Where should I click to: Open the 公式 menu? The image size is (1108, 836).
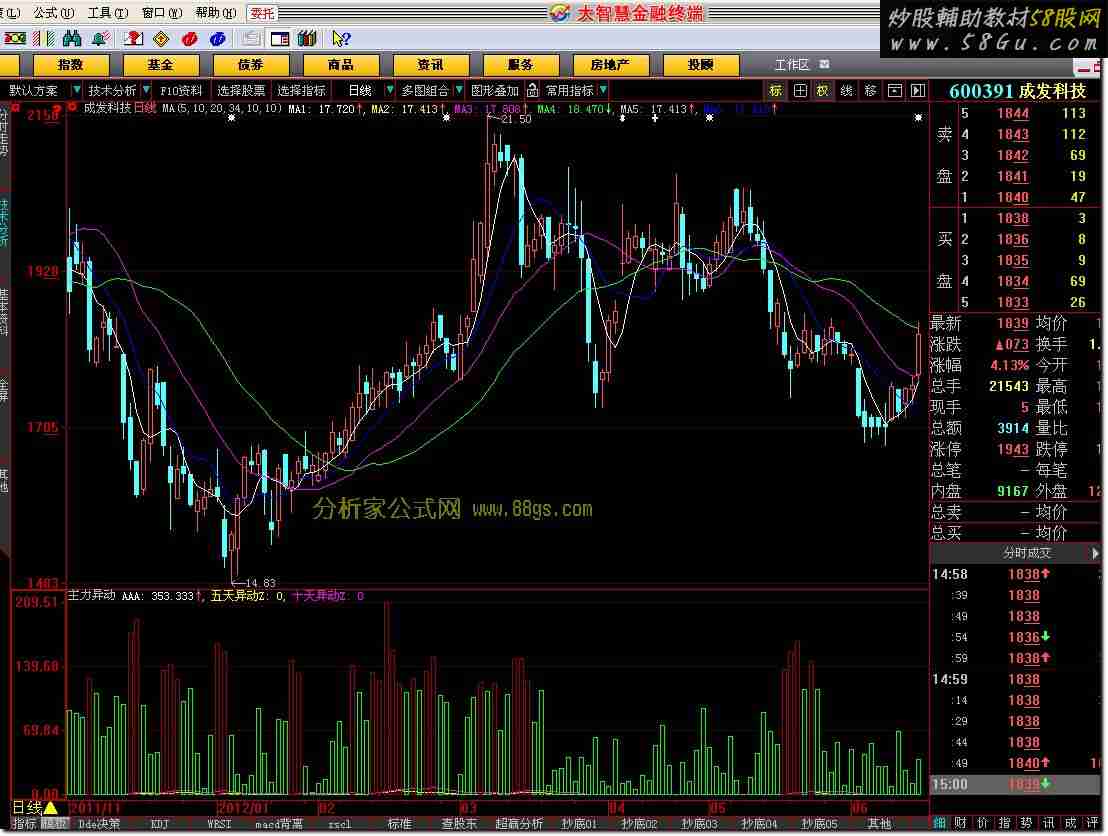(x=53, y=13)
